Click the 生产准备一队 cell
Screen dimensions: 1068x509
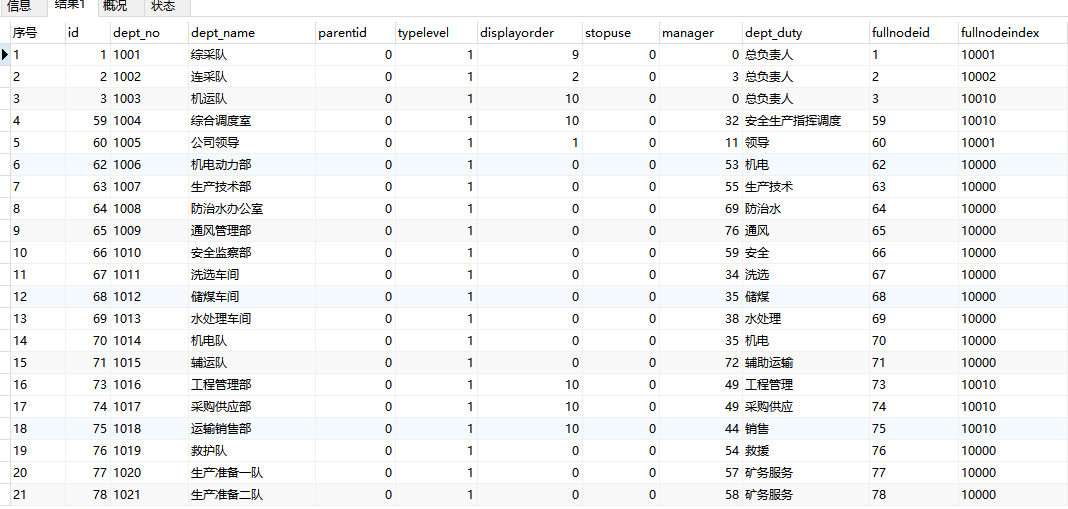(x=252, y=473)
